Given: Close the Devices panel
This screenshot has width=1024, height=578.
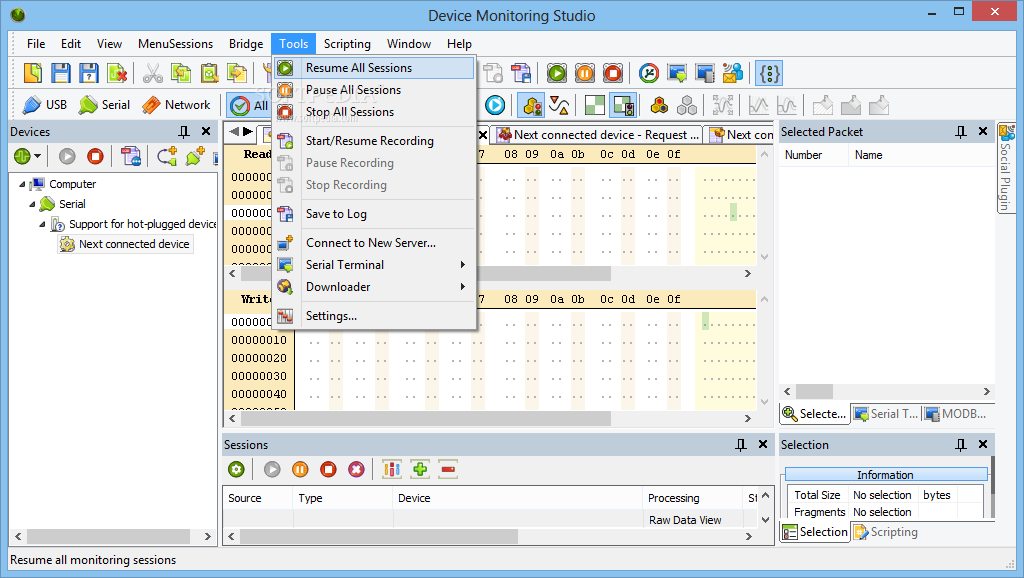Looking at the screenshot, I should click(x=206, y=131).
